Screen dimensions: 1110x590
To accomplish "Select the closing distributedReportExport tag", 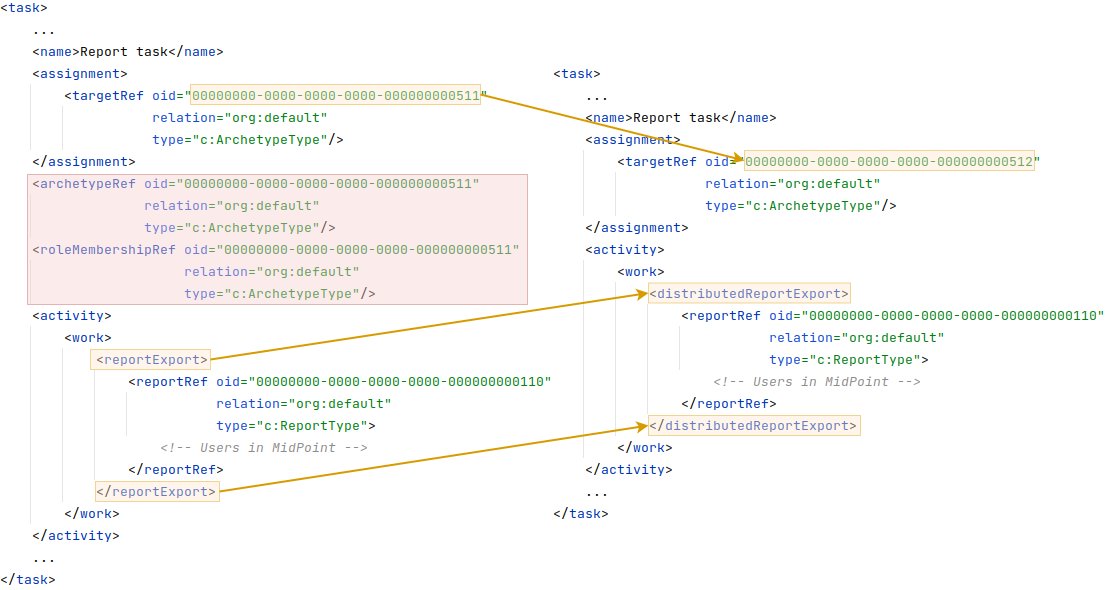I will pyautogui.click(x=753, y=425).
